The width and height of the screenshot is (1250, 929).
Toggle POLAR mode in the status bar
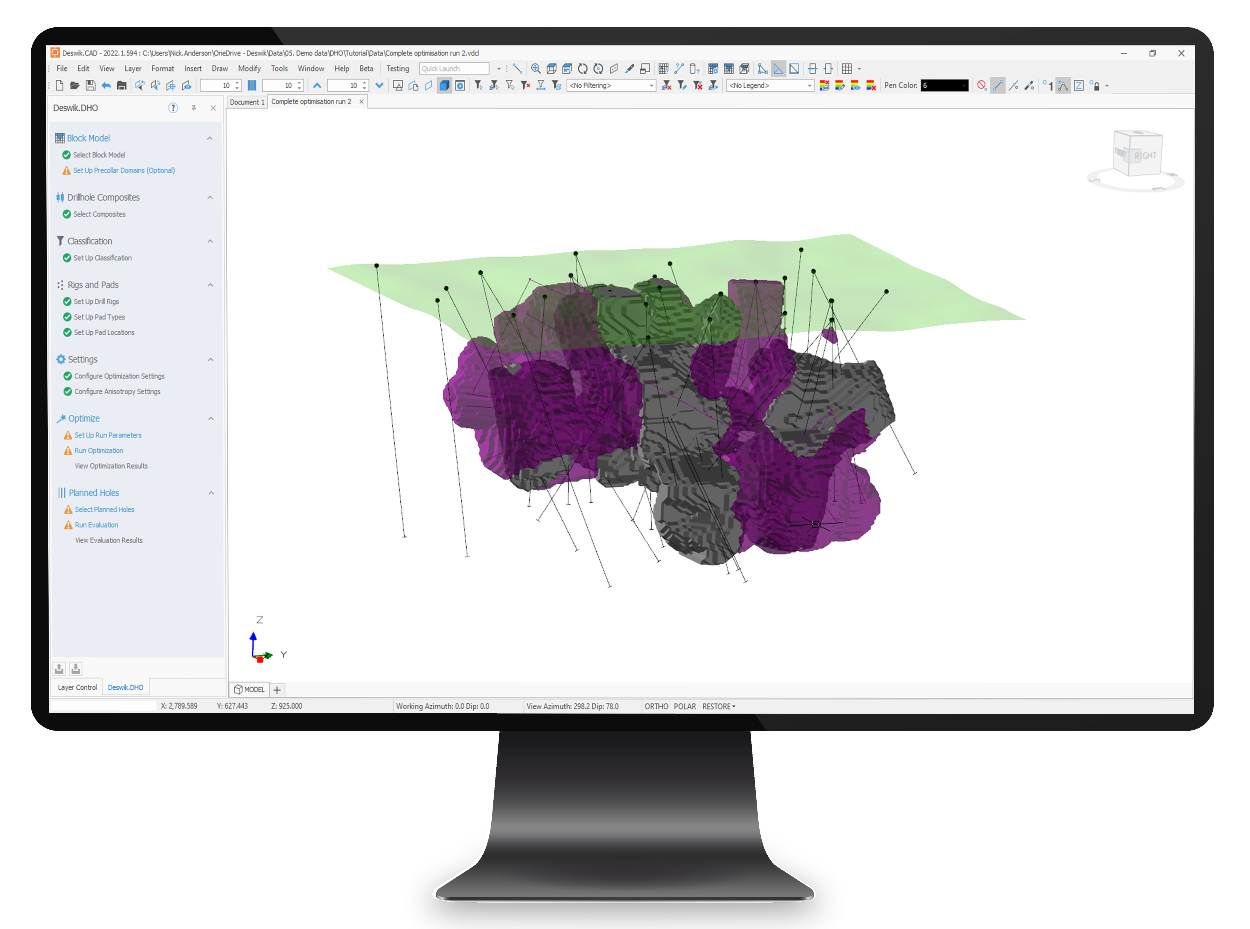(685, 706)
